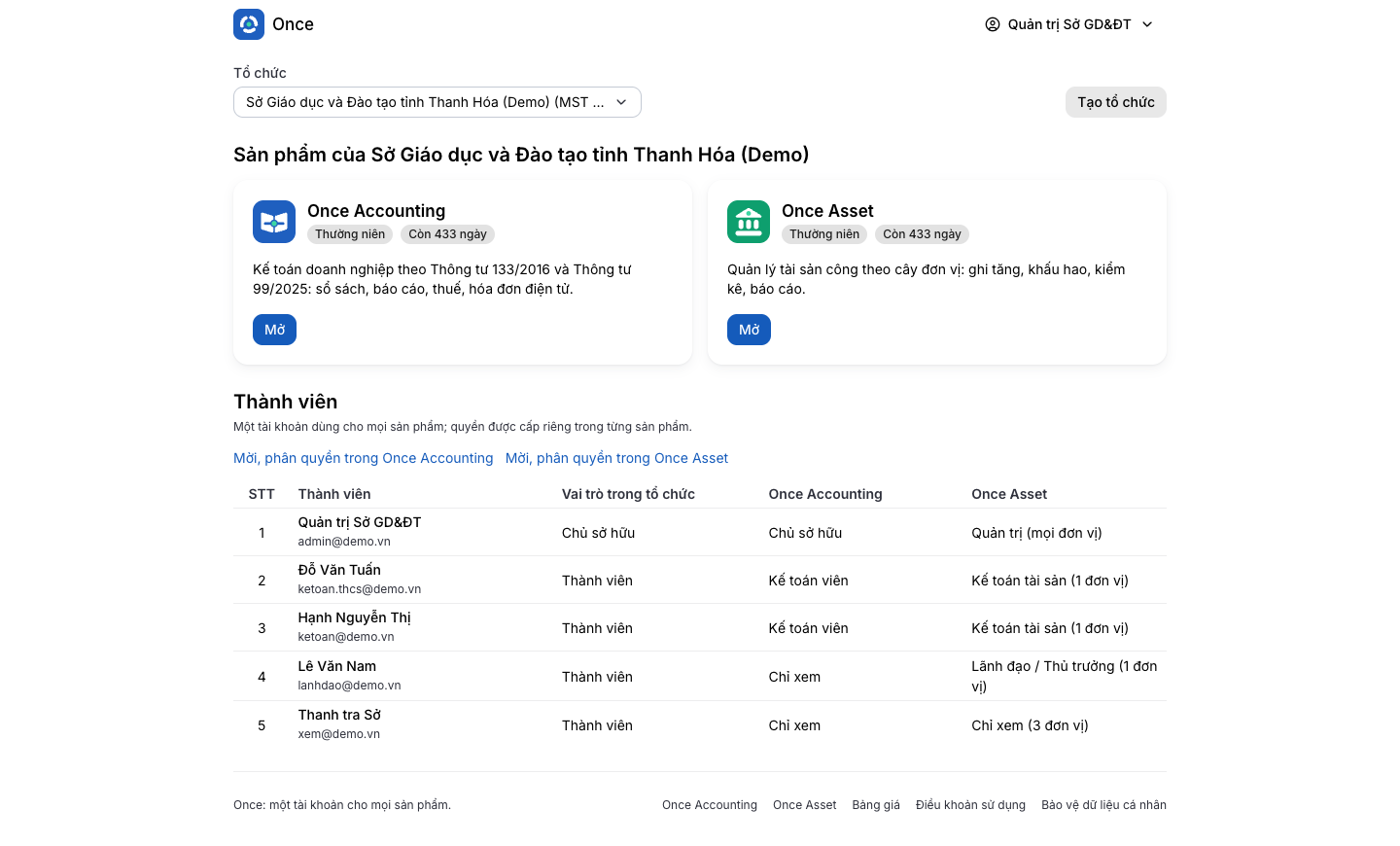Open Điều khoản sử dụng footer link

(970, 805)
